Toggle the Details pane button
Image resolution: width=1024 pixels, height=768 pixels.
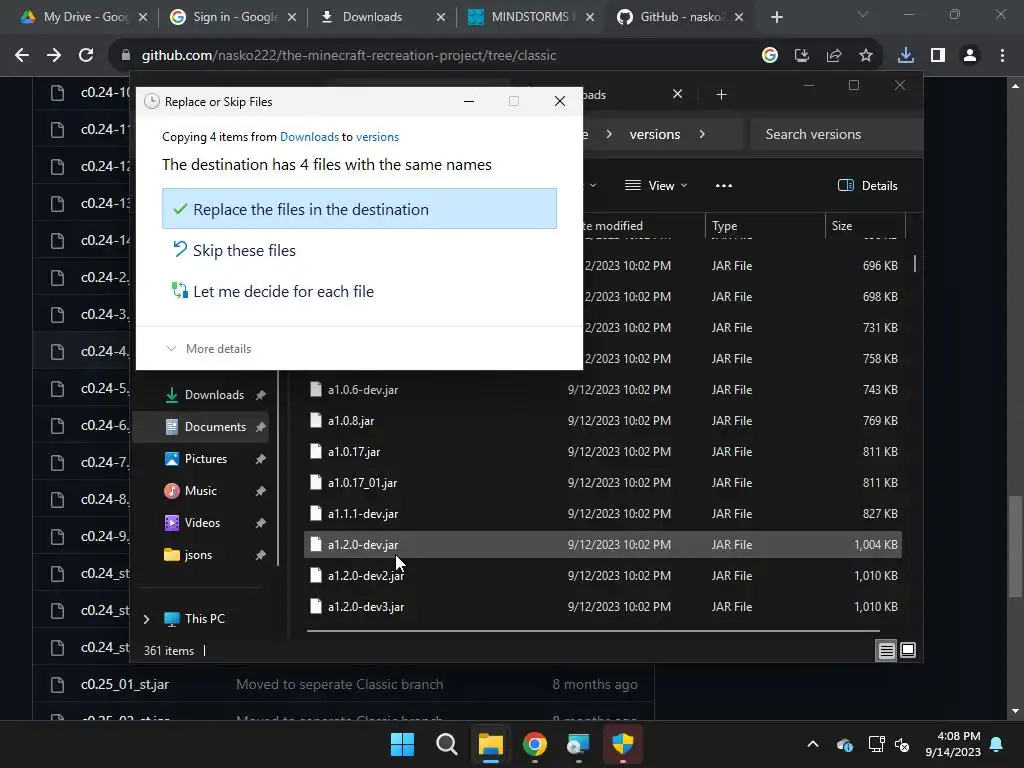[867, 185]
